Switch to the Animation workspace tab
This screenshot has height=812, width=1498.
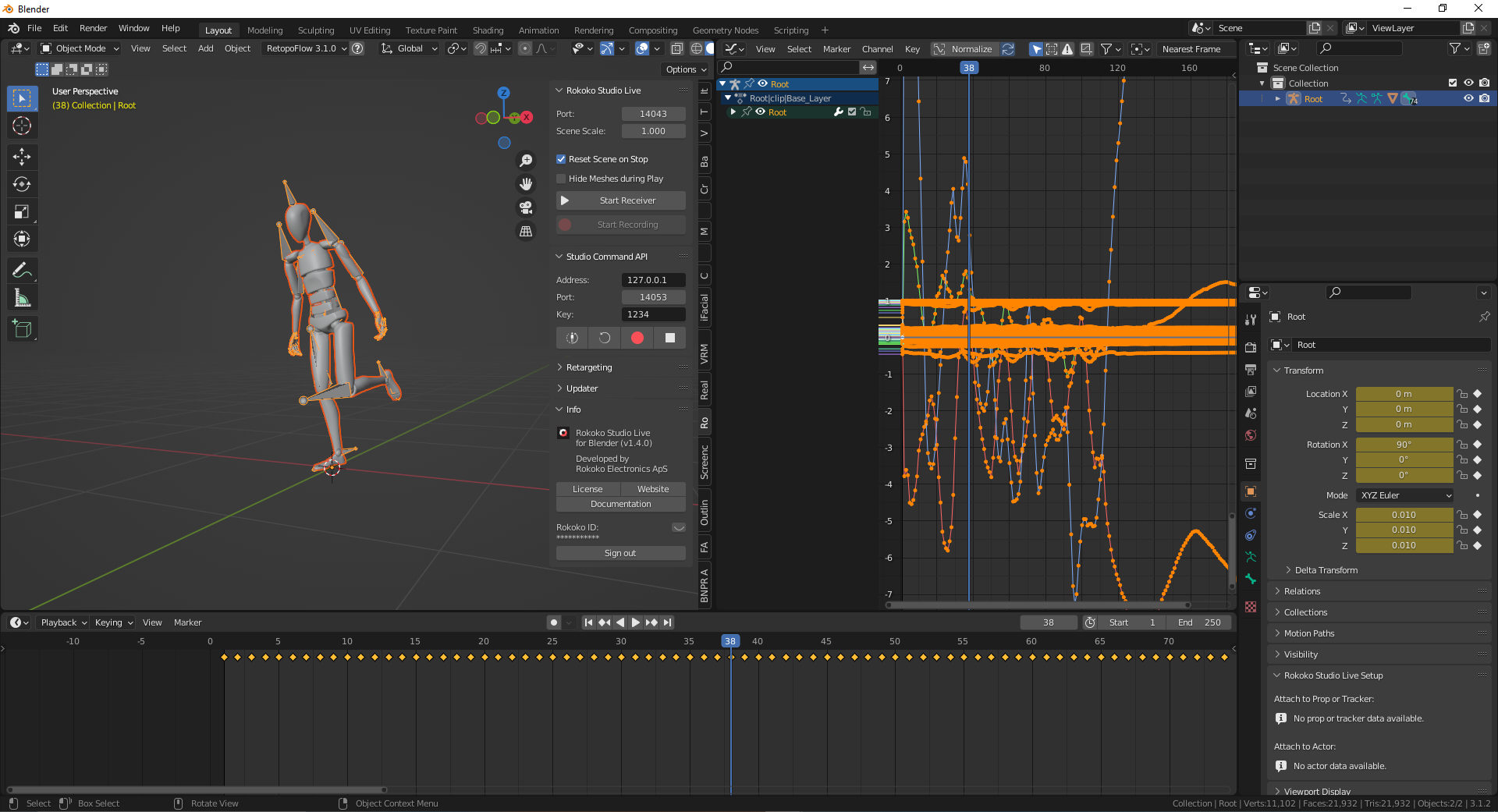pyautogui.click(x=538, y=30)
